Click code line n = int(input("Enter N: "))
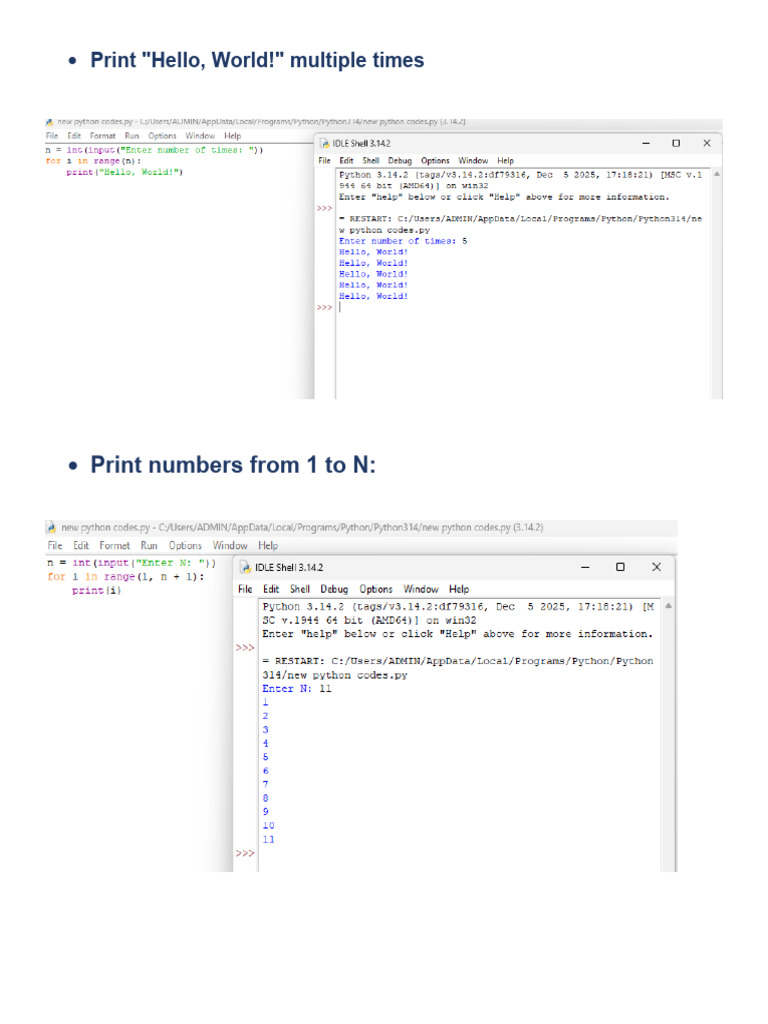768x1024 pixels. coord(131,563)
